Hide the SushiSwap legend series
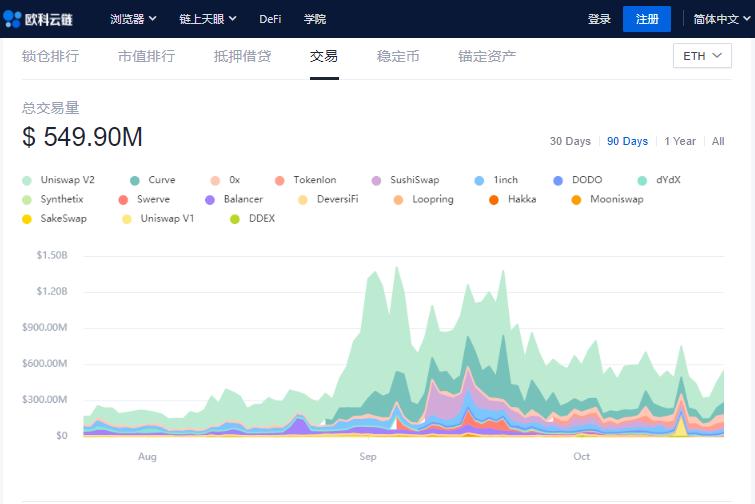This screenshot has height=504, width=755. (x=376, y=181)
